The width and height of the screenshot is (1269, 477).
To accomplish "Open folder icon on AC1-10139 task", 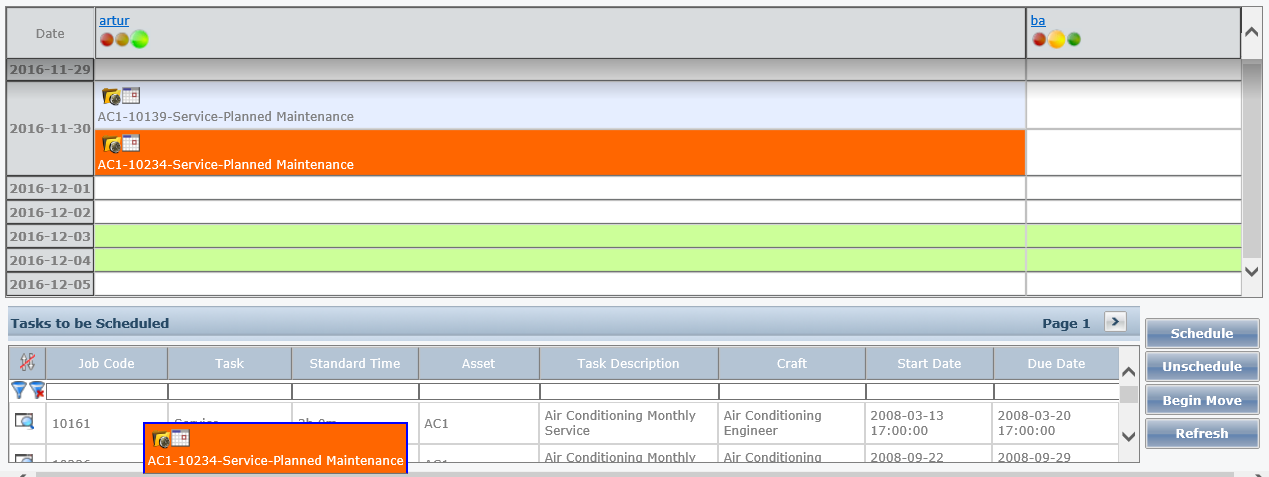I will 111,97.
